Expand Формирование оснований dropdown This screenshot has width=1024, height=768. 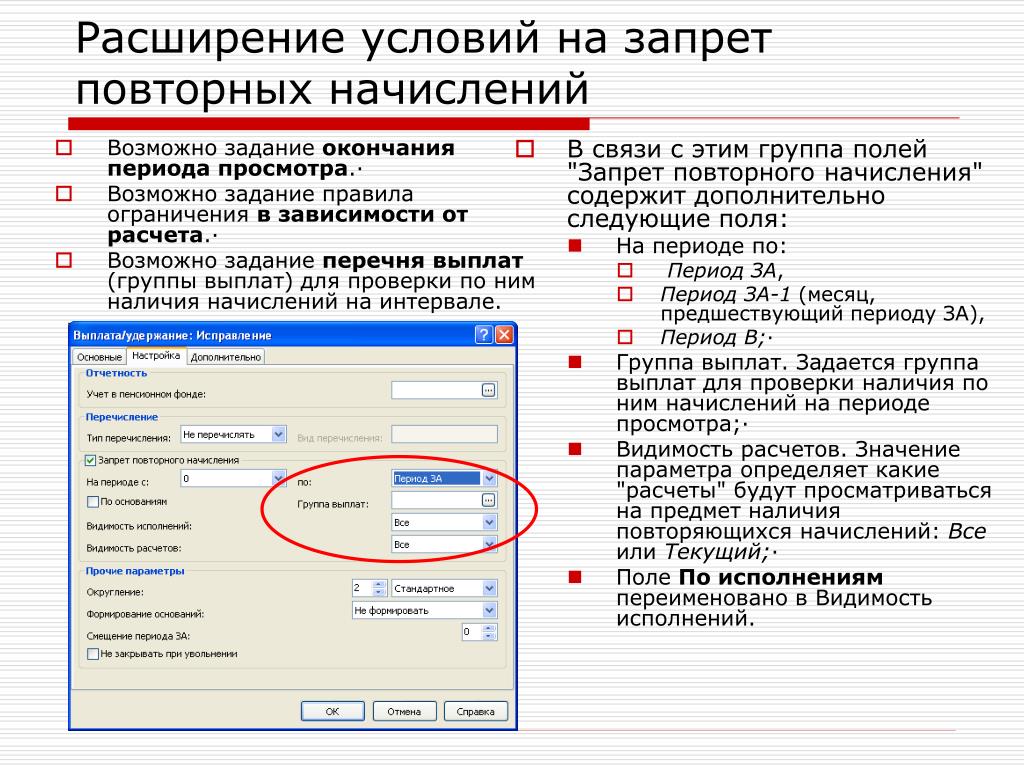coord(489,611)
